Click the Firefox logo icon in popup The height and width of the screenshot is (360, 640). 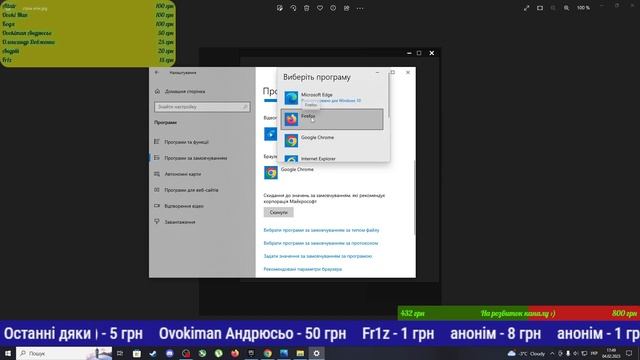[291, 119]
